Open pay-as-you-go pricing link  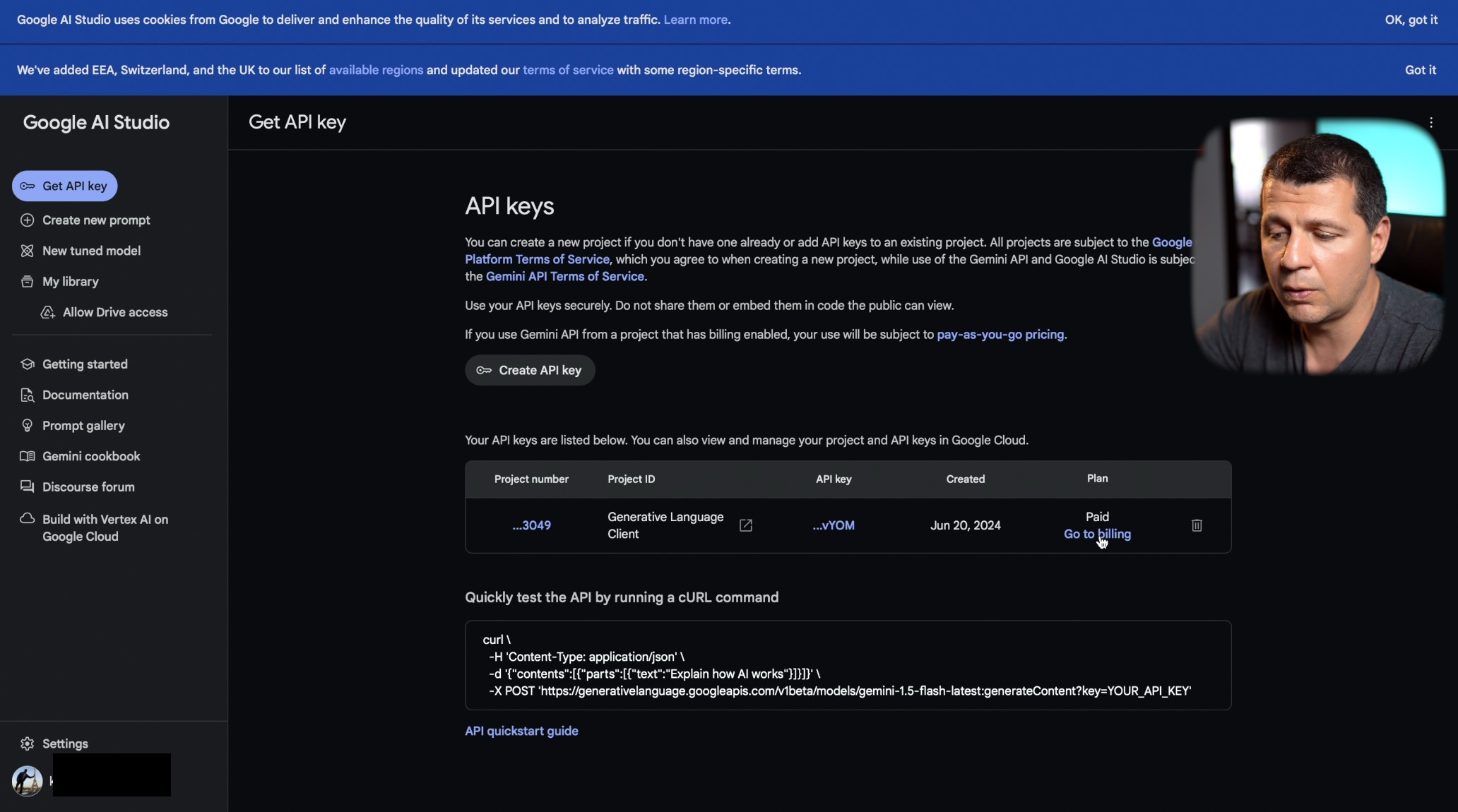[1000, 335]
